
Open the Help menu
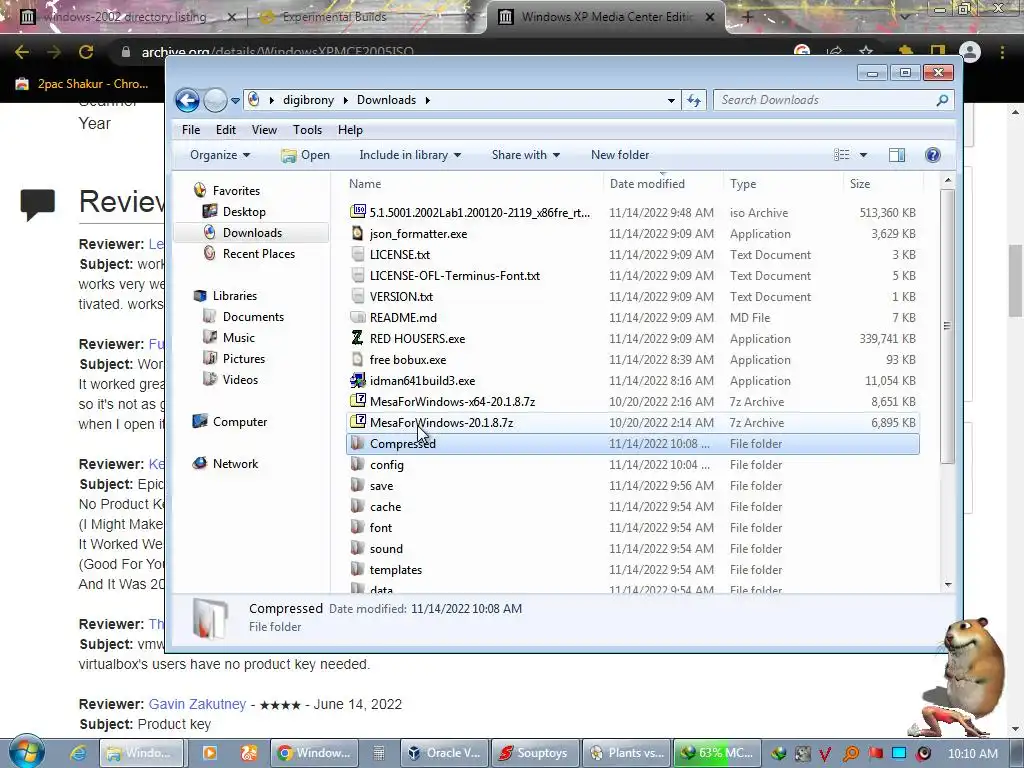350,130
